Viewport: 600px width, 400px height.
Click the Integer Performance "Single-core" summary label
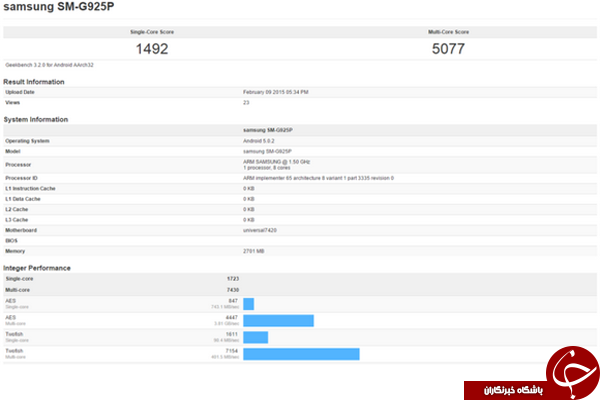coord(19,279)
